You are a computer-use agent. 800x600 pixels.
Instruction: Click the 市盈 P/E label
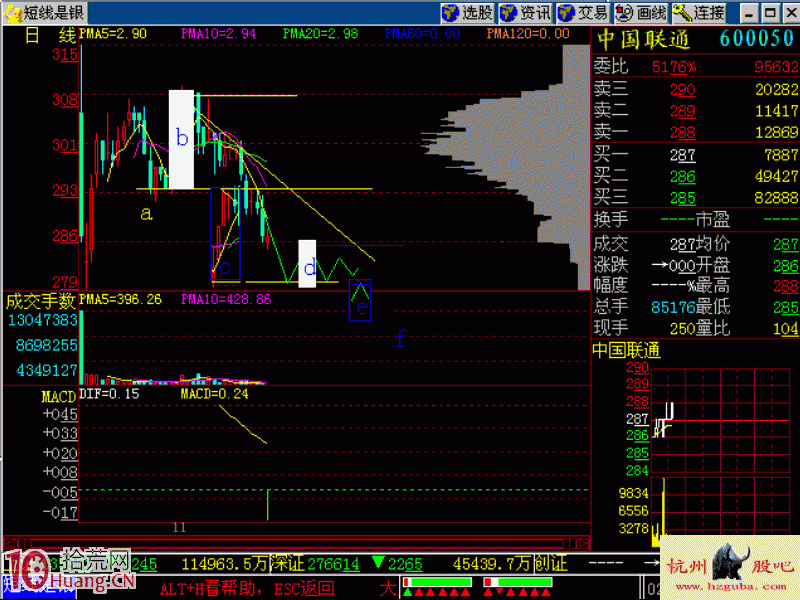click(713, 220)
